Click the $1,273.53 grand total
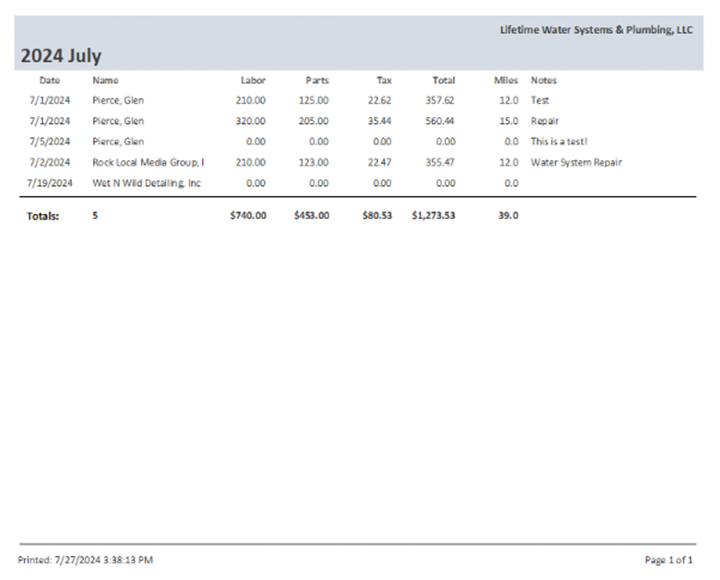 click(433, 214)
